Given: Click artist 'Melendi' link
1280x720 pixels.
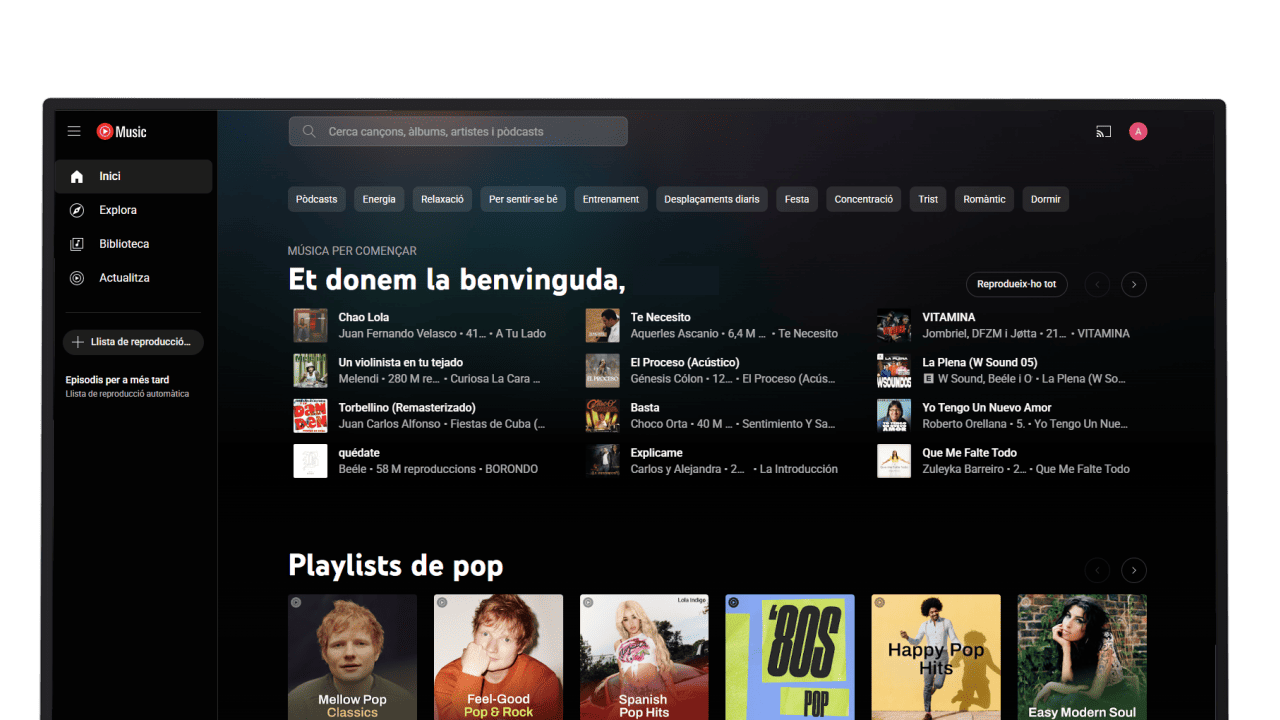Looking at the screenshot, I should coord(359,379).
